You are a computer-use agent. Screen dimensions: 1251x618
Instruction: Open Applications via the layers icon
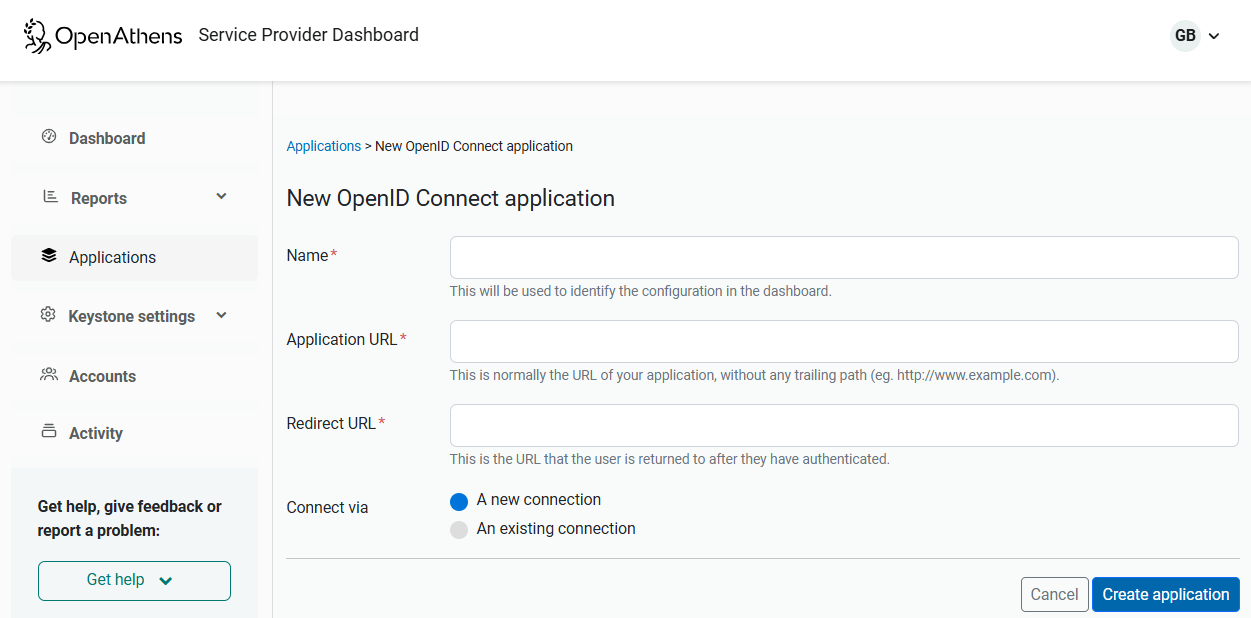pyautogui.click(x=47, y=256)
